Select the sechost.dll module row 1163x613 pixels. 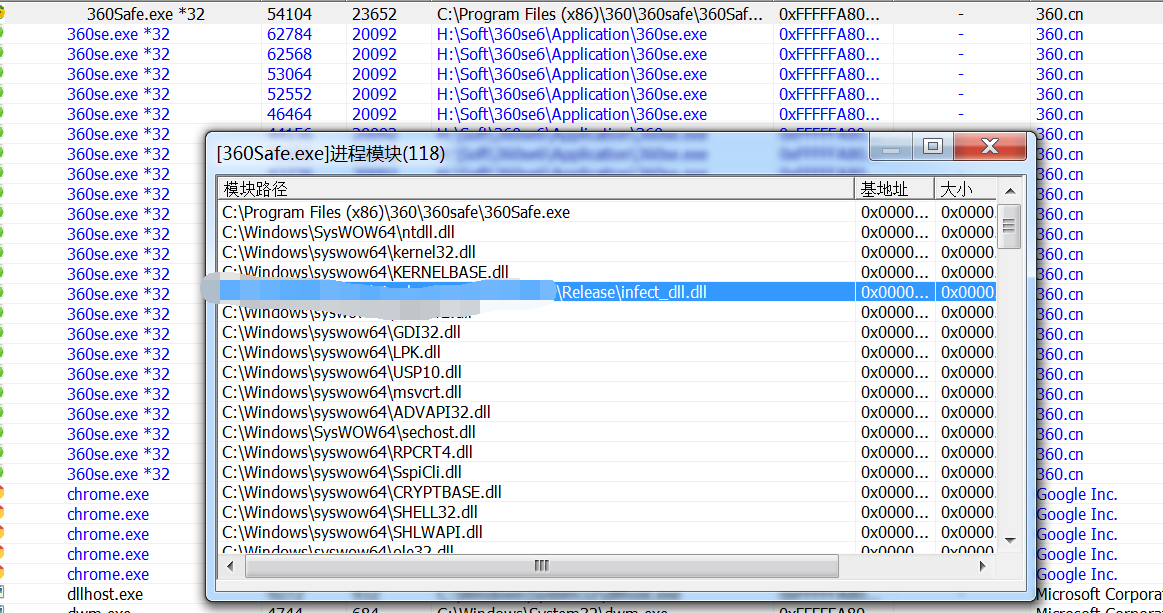coord(607,433)
